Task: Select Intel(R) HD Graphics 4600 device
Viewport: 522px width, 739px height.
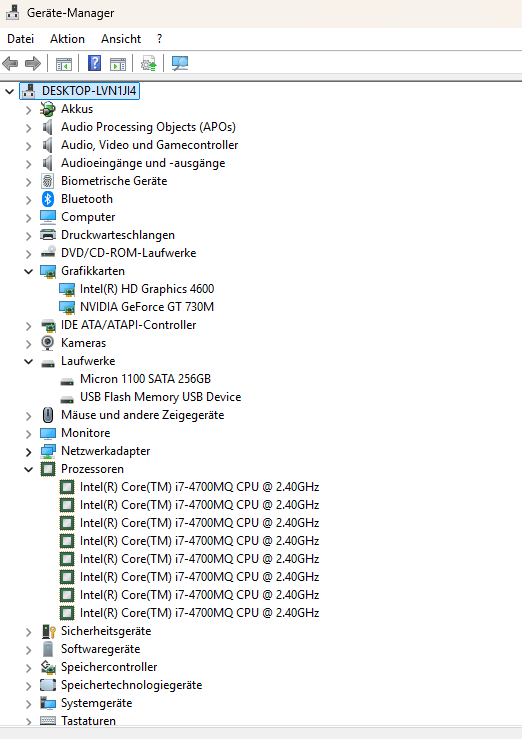Action: click(x=147, y=289)
